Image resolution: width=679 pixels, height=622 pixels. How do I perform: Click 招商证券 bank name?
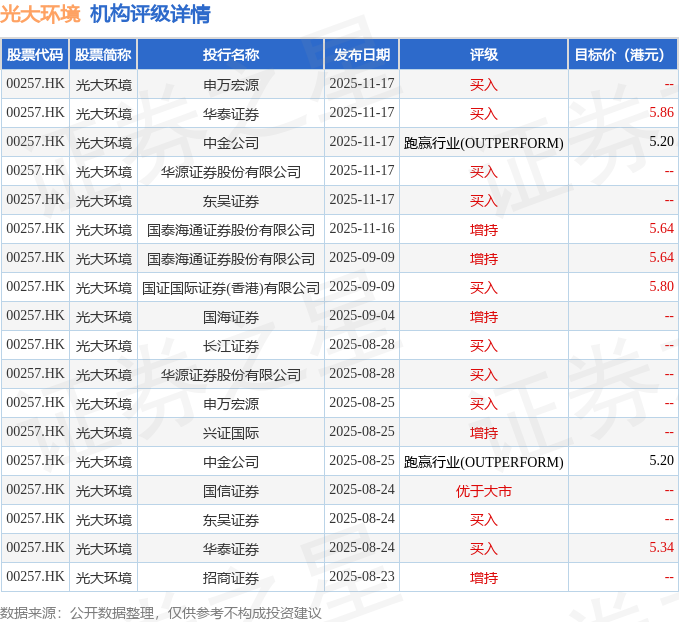(231, 578)
